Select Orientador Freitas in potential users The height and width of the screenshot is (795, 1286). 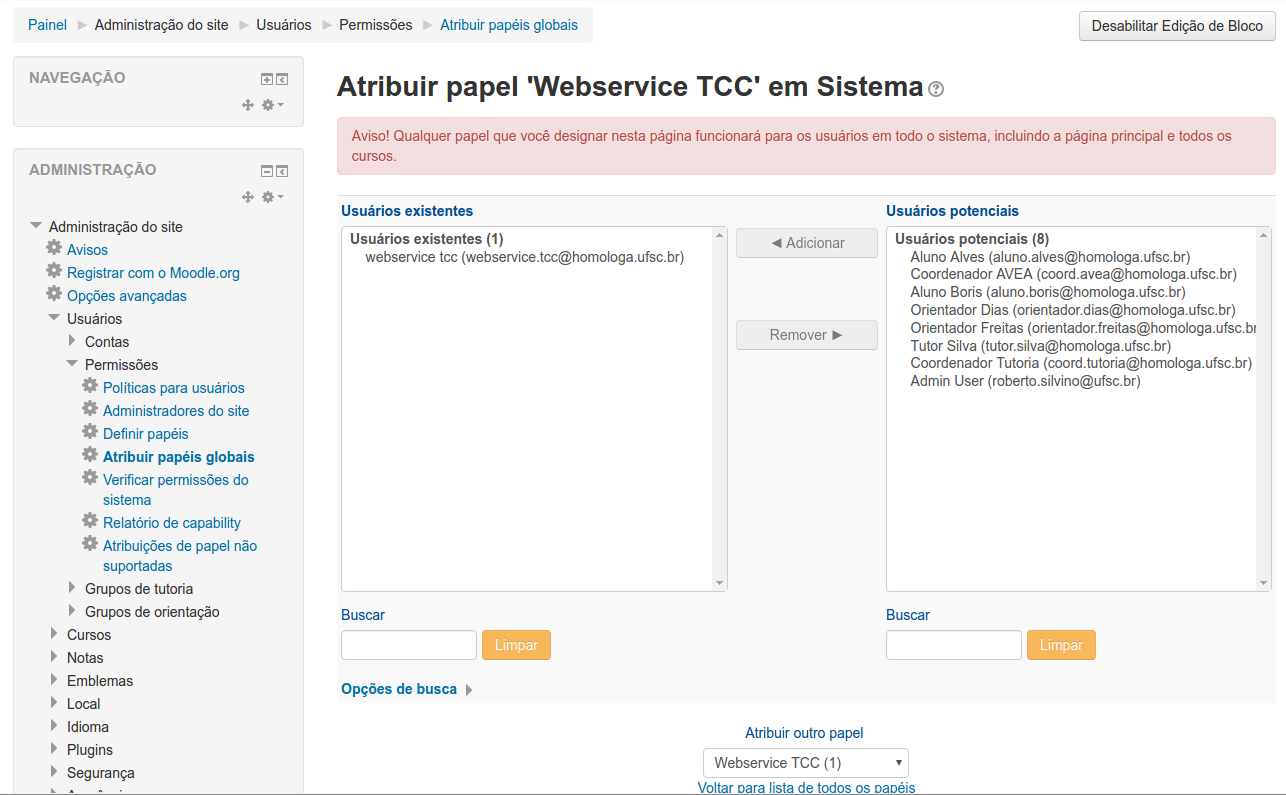tap(1083, 328)
